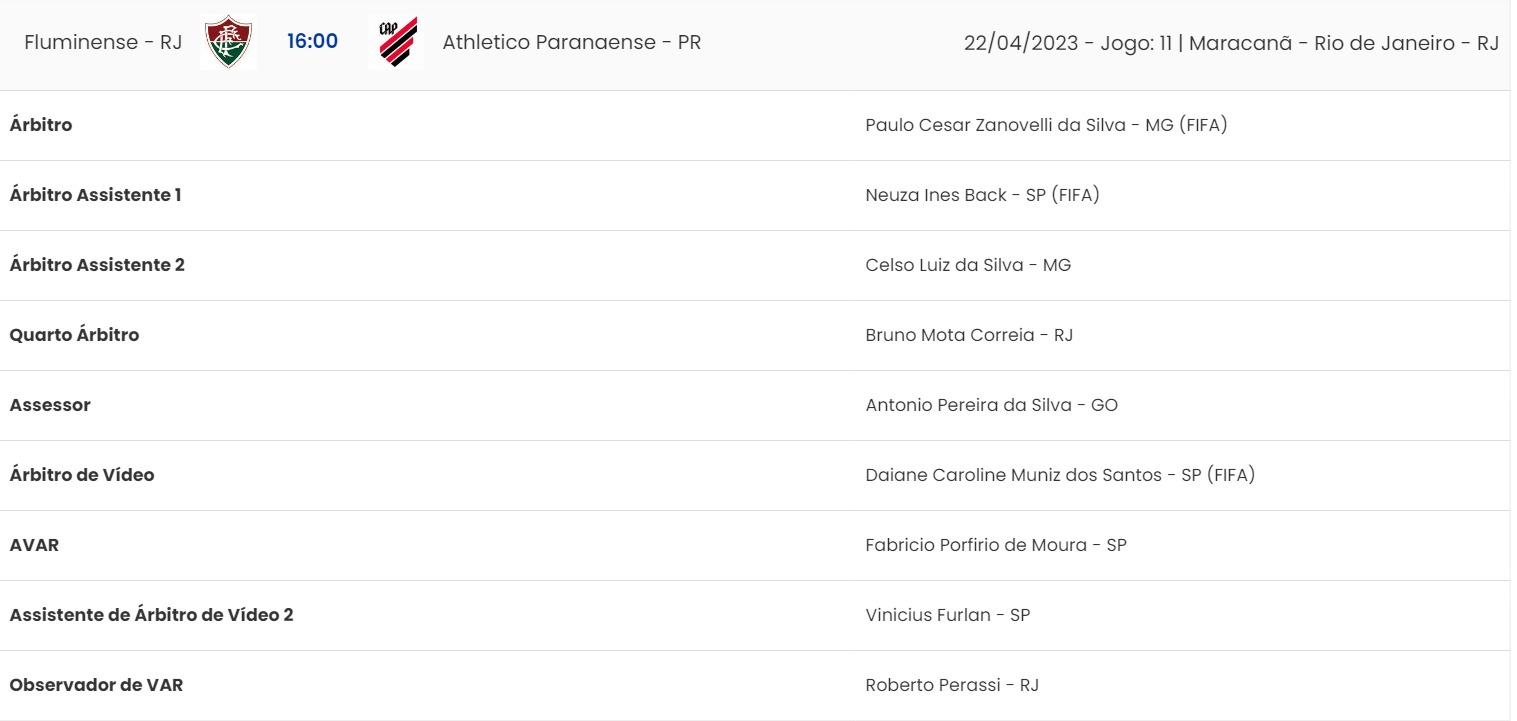Select the 16:00 kickoff time
Screen dimensions: 1517x721
(312, 42)
